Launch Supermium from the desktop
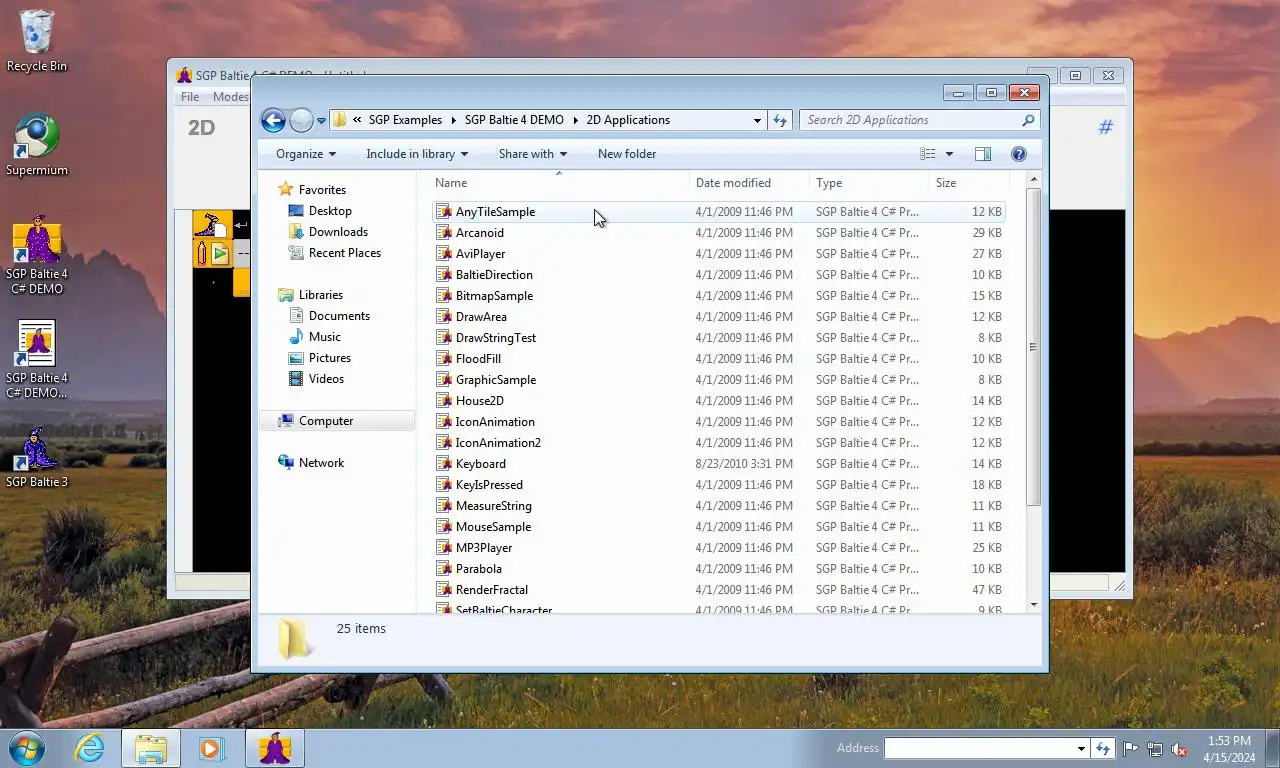The height and width of the screenshot is (768, 1280). pyautogui.click(x=37, y=145)
